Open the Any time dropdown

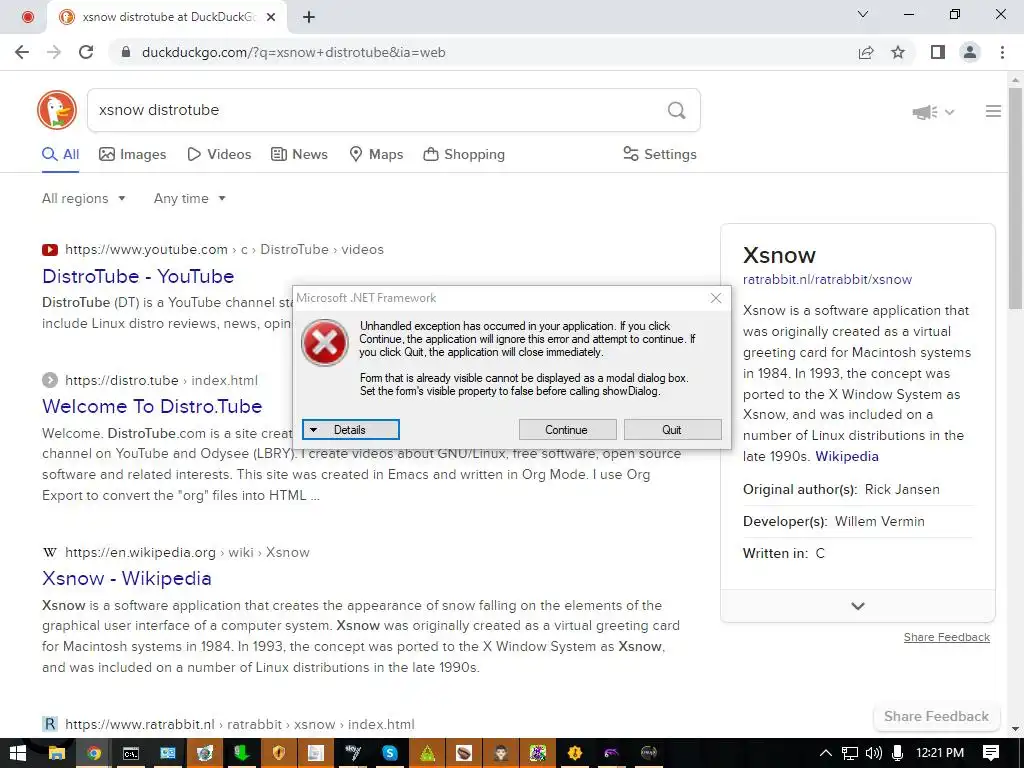(189, 199)
